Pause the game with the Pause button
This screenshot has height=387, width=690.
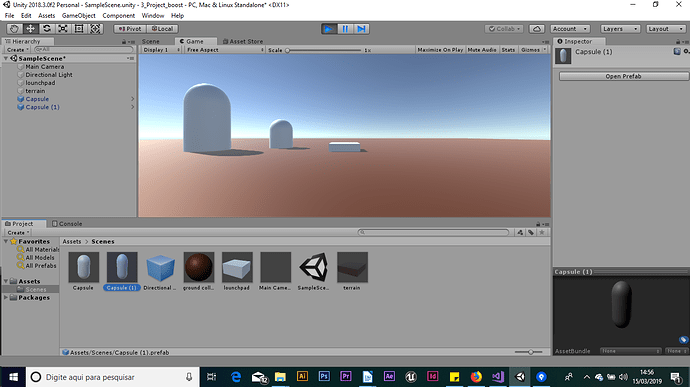click(345, 29)
